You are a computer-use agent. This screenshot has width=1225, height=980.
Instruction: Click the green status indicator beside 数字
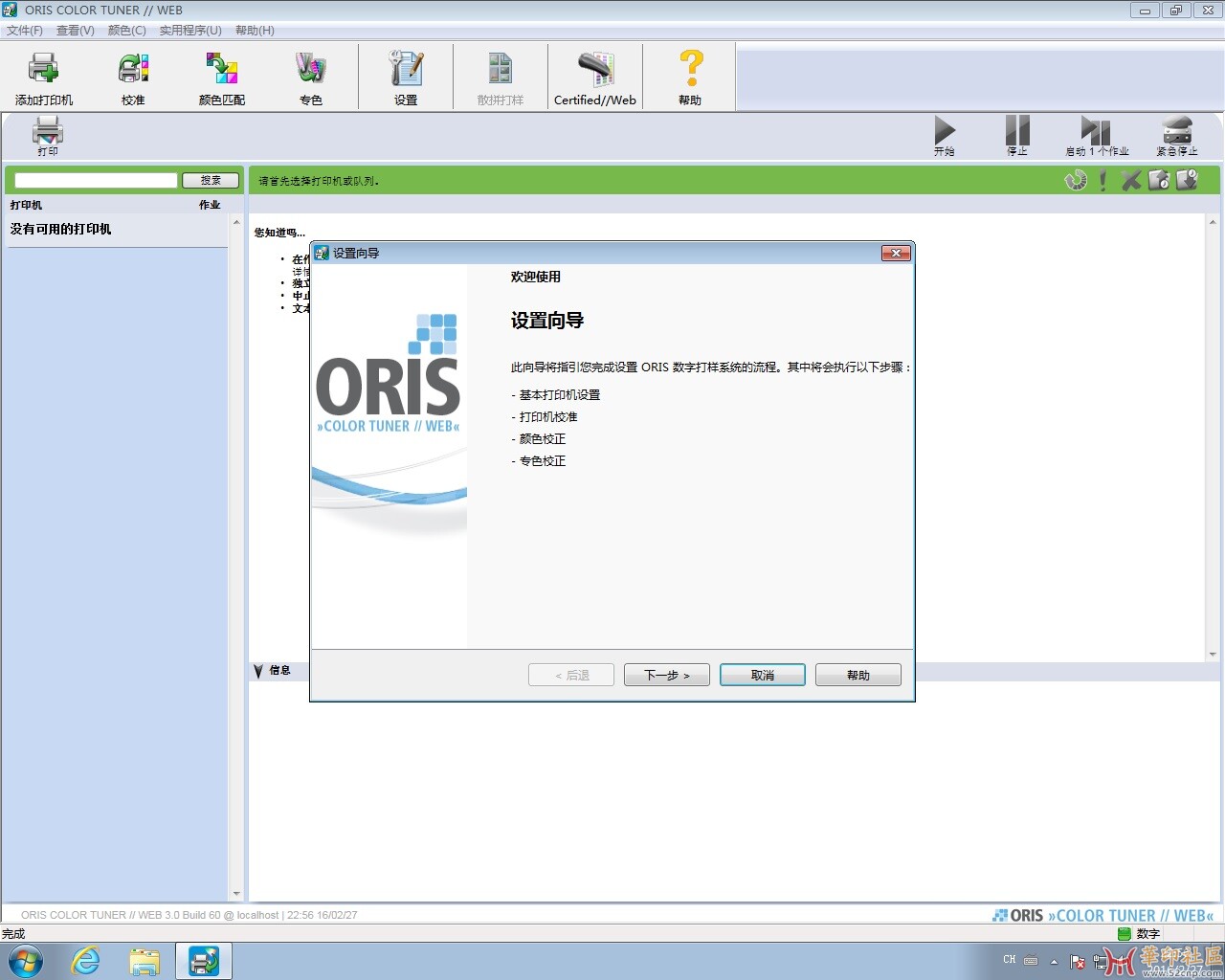[1125, 933]
